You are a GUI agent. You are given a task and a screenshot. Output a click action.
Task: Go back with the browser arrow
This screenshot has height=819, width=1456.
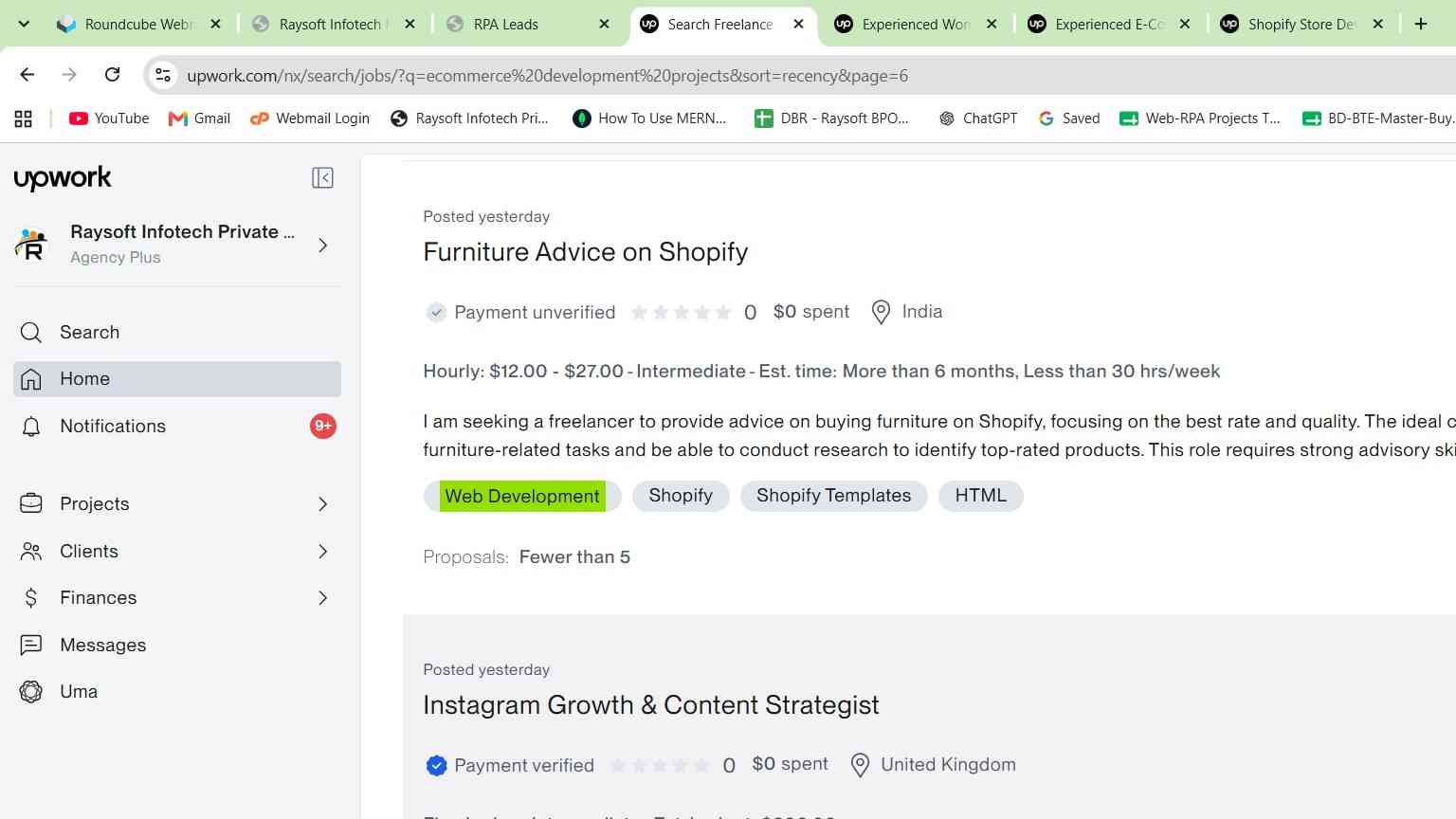(27, 75)
